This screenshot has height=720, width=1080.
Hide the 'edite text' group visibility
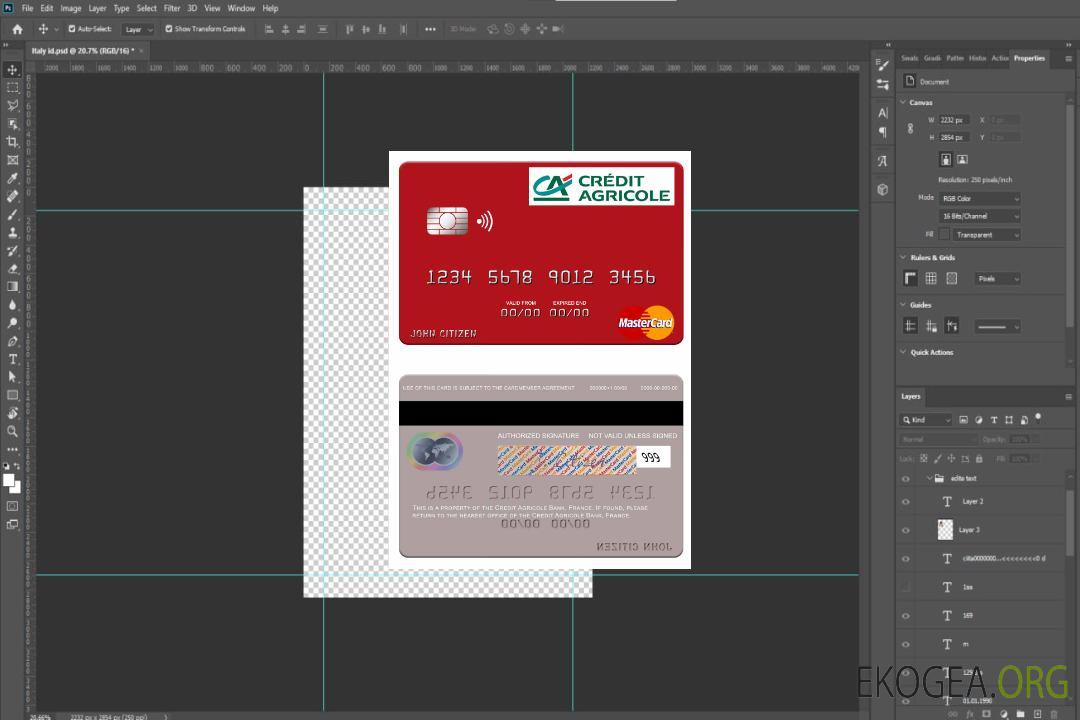click(906, 479)
